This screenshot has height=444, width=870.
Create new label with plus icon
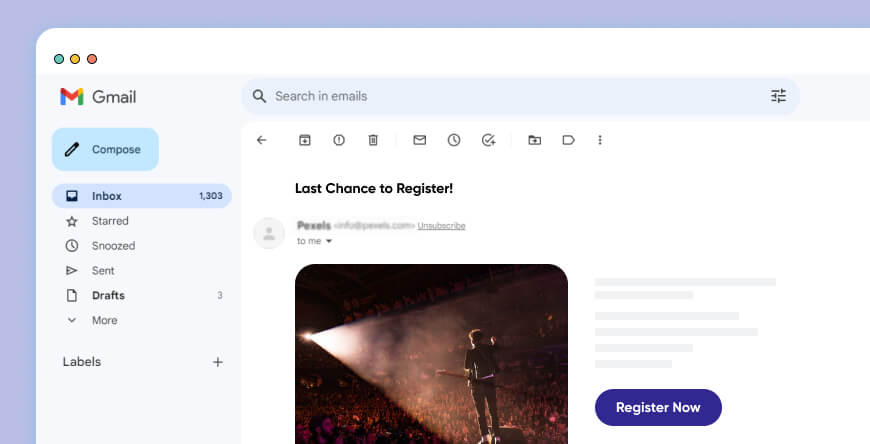[x=218, y=362]
